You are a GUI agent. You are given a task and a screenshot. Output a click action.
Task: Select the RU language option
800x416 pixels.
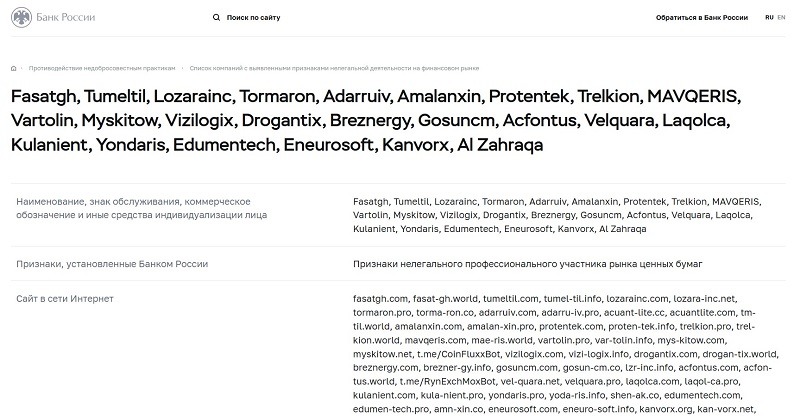tap(769, 17)
